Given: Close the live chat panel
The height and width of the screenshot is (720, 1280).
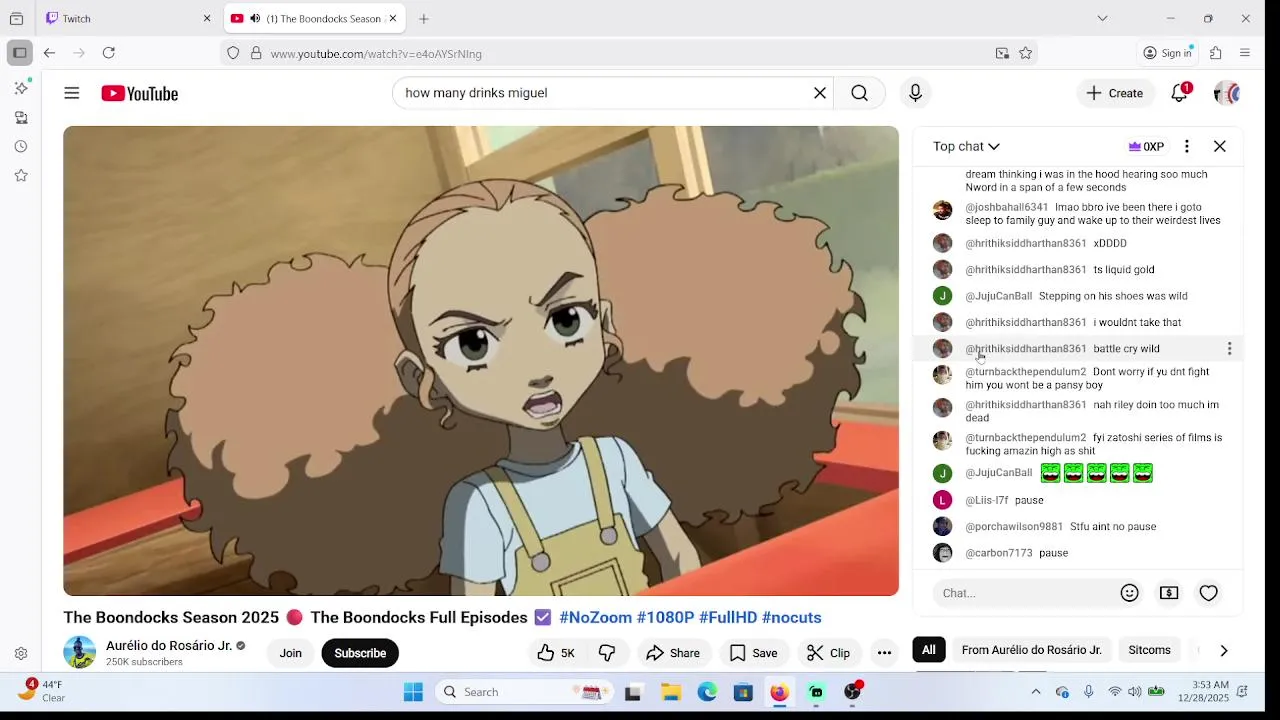Looking at the screenshot, I should coord(1220,146).
